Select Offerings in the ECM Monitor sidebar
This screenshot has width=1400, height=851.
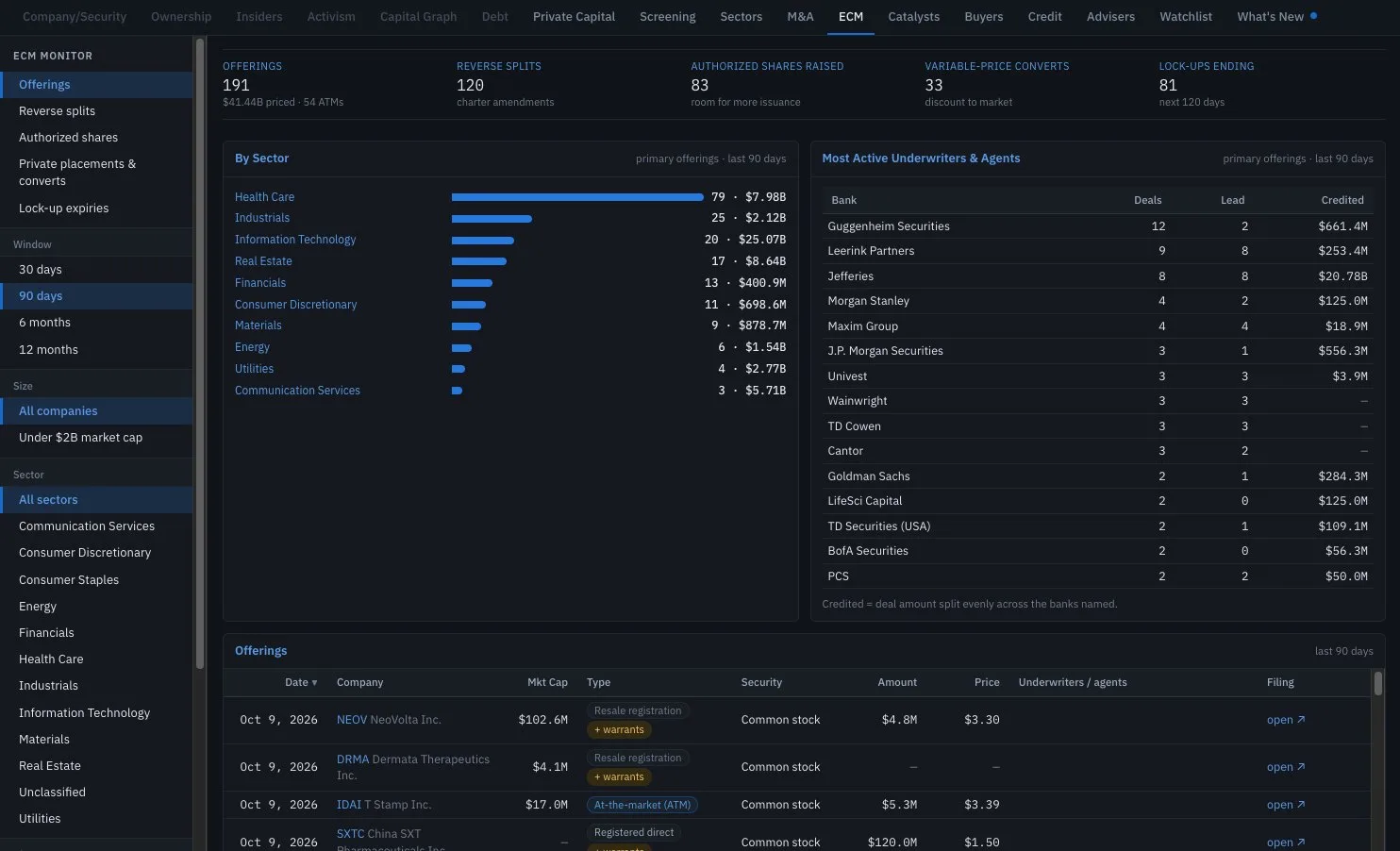[x=96, y=85]
